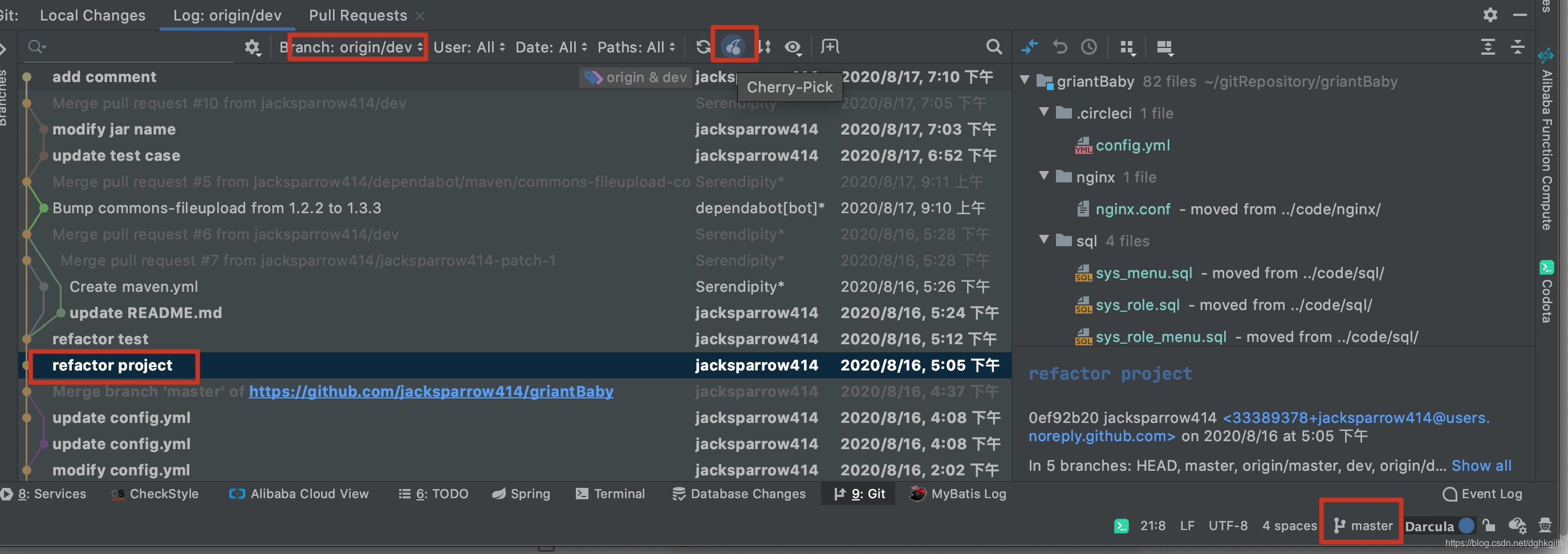This screenshot has height=554, width=1568.
Task: Open Branch: origin/dev filter dropdown
Action: pyautogui.click(x=351, y=47)
